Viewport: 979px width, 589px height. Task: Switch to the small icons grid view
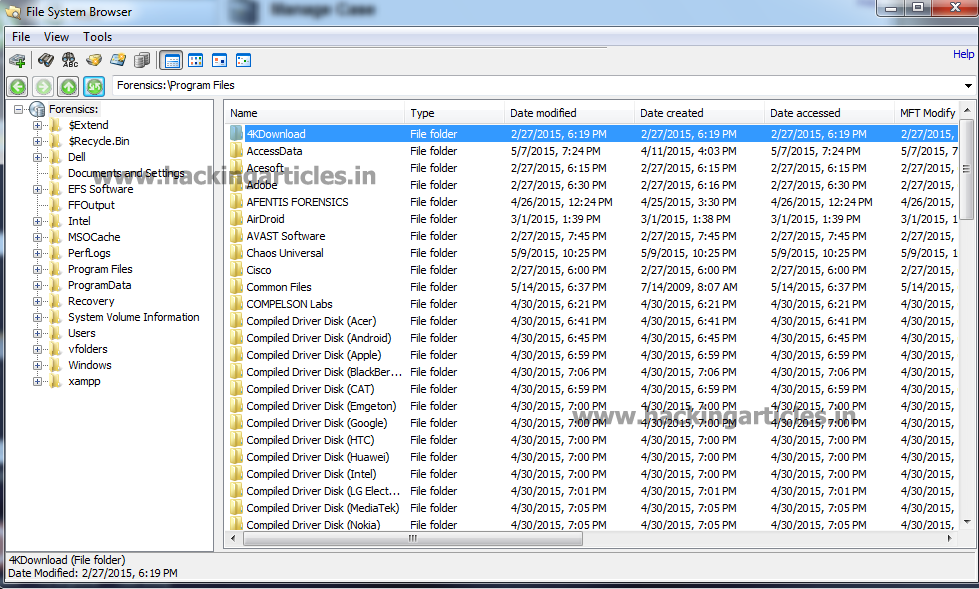[x=195, y=61]
